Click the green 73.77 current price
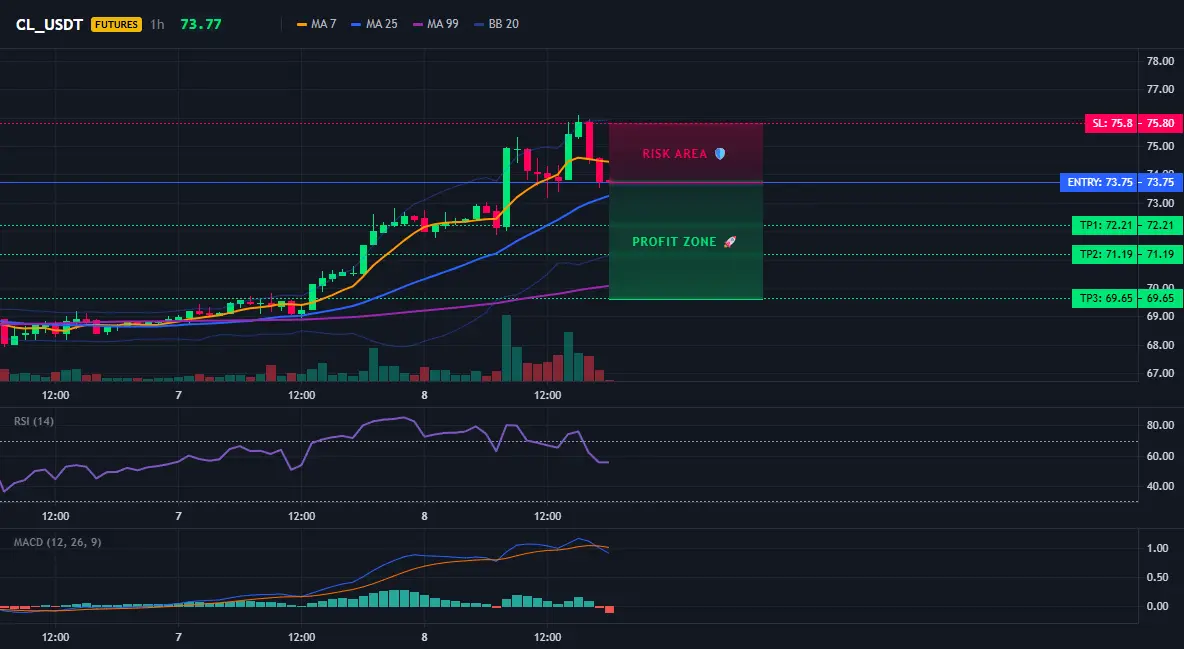 [x=201, y=24]
